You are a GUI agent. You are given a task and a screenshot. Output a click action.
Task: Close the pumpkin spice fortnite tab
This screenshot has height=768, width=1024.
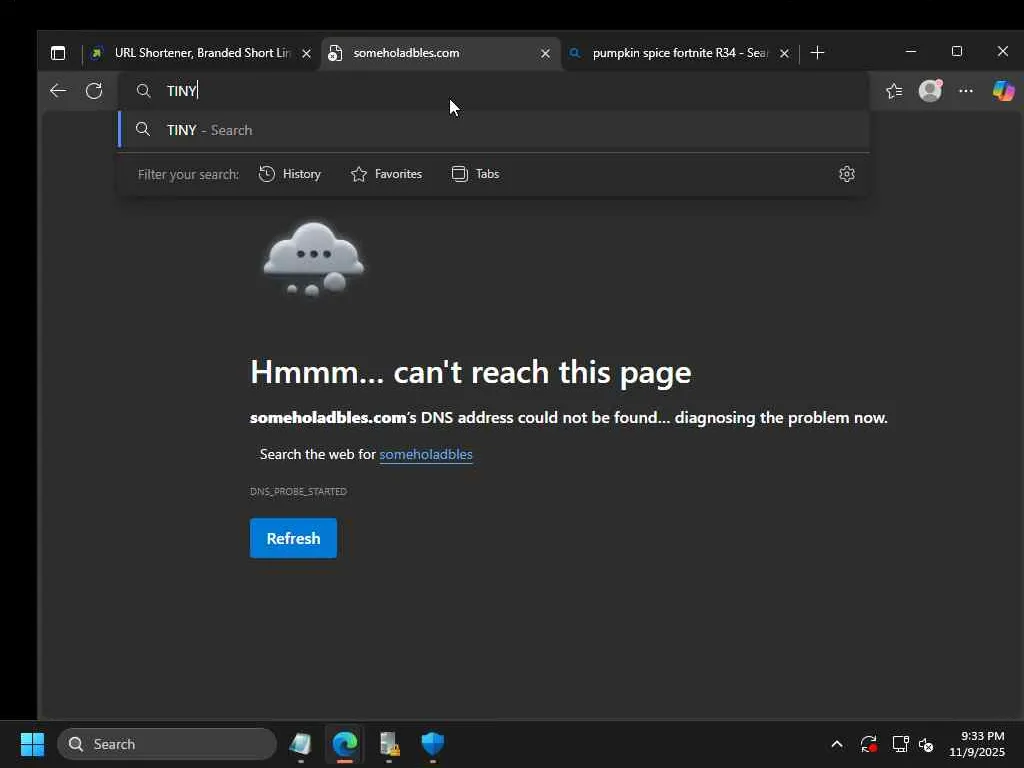point(784,54)
